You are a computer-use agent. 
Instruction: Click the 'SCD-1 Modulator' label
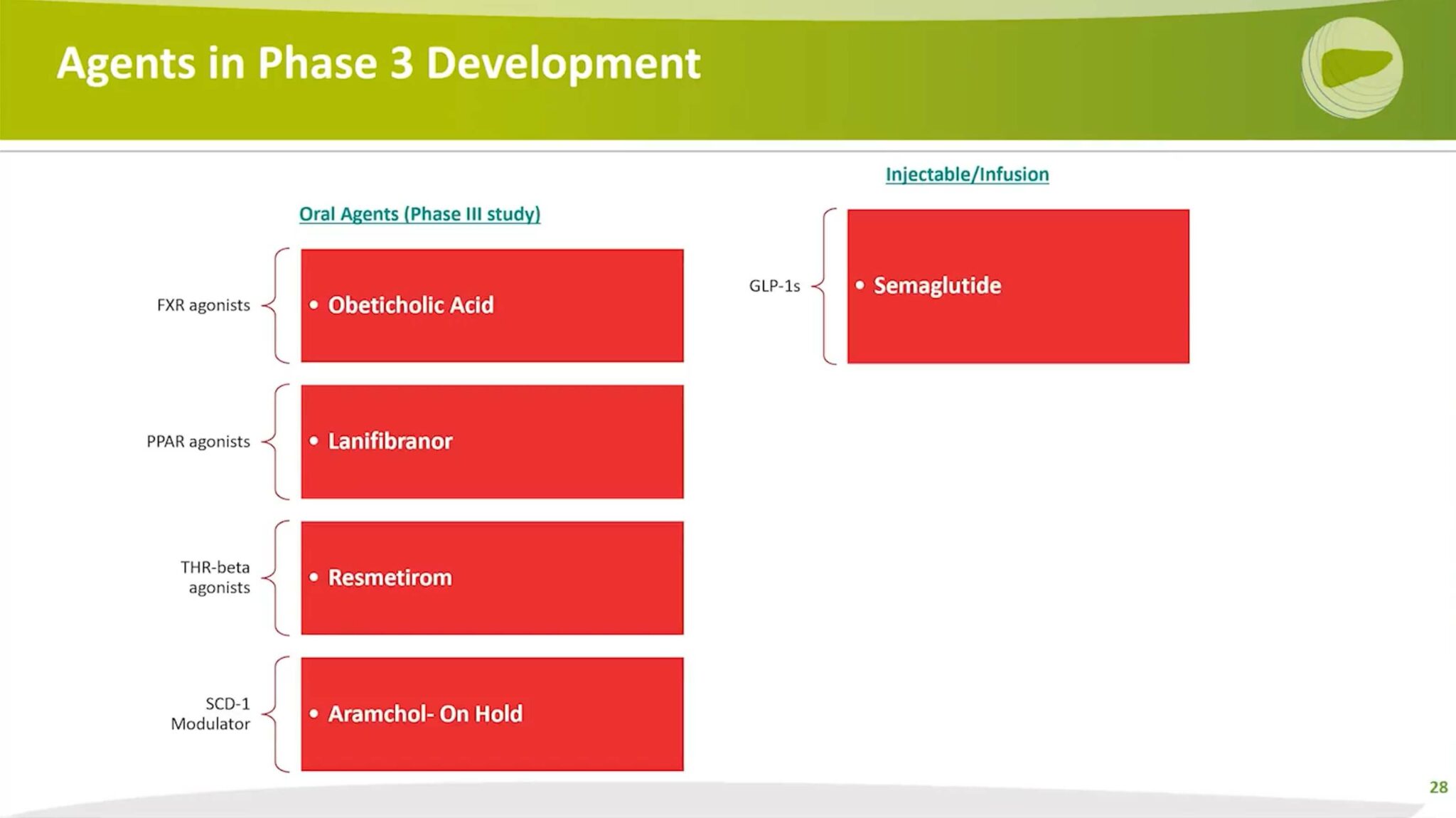(210, 713)
